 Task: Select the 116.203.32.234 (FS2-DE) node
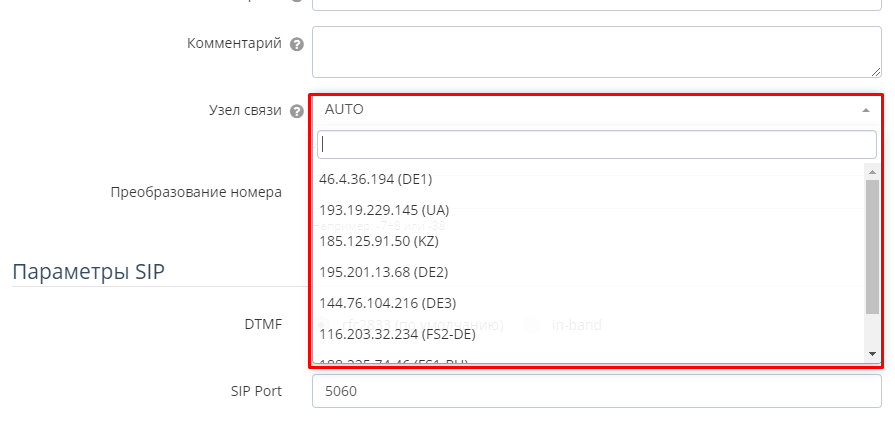tap(397, 334)
